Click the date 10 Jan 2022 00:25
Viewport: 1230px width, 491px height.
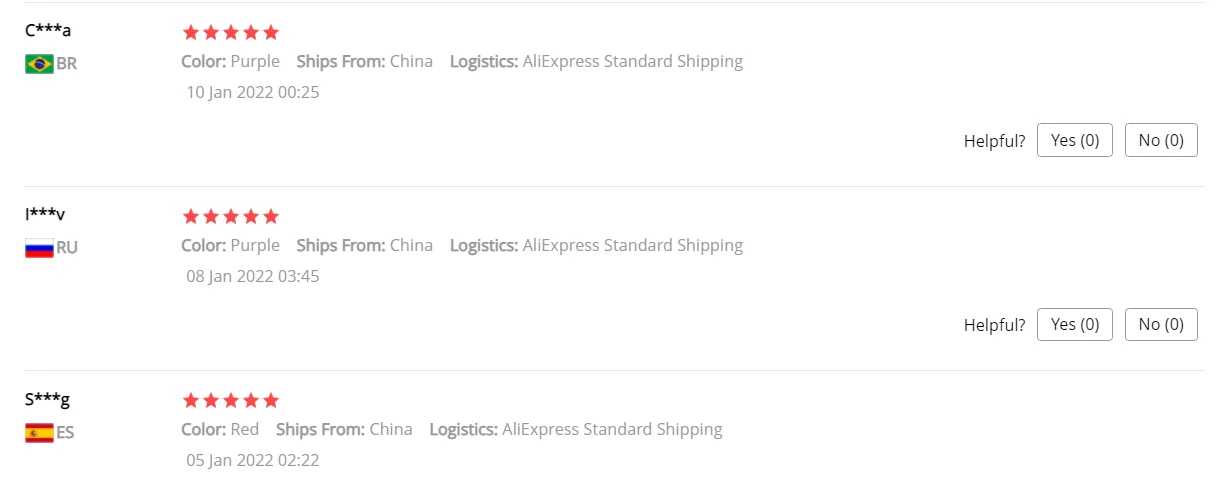253,92
